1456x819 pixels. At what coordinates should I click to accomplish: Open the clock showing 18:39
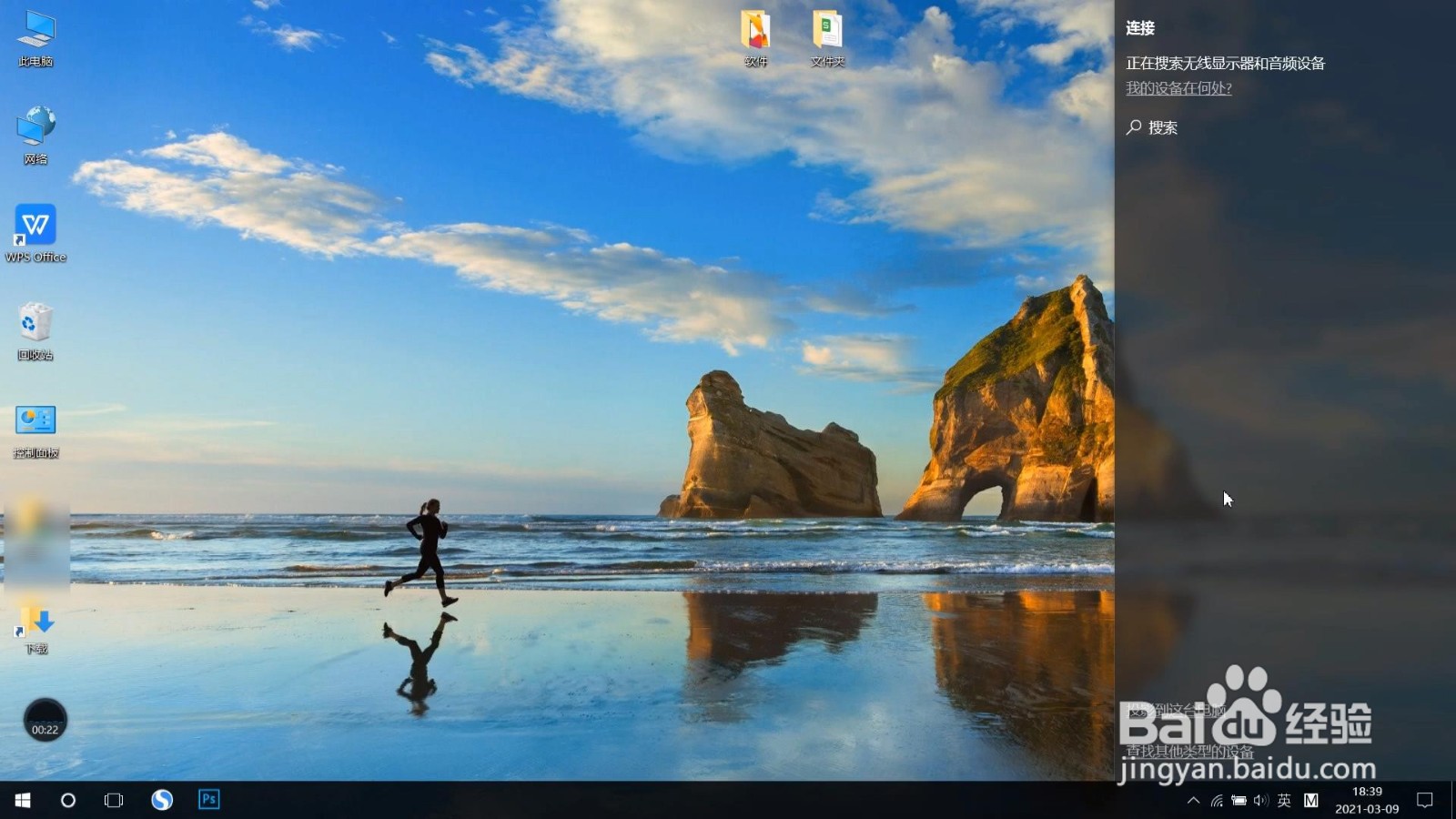[1367, 800]
